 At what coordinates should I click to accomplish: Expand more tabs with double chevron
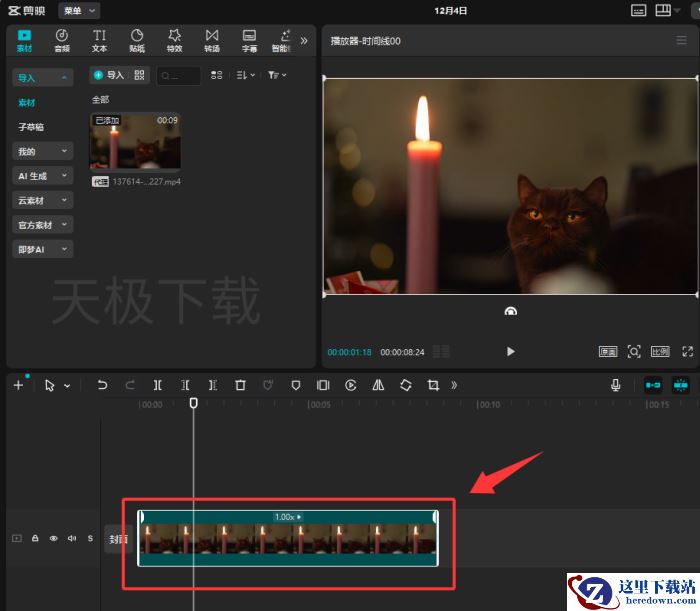[x=304, y=41]
